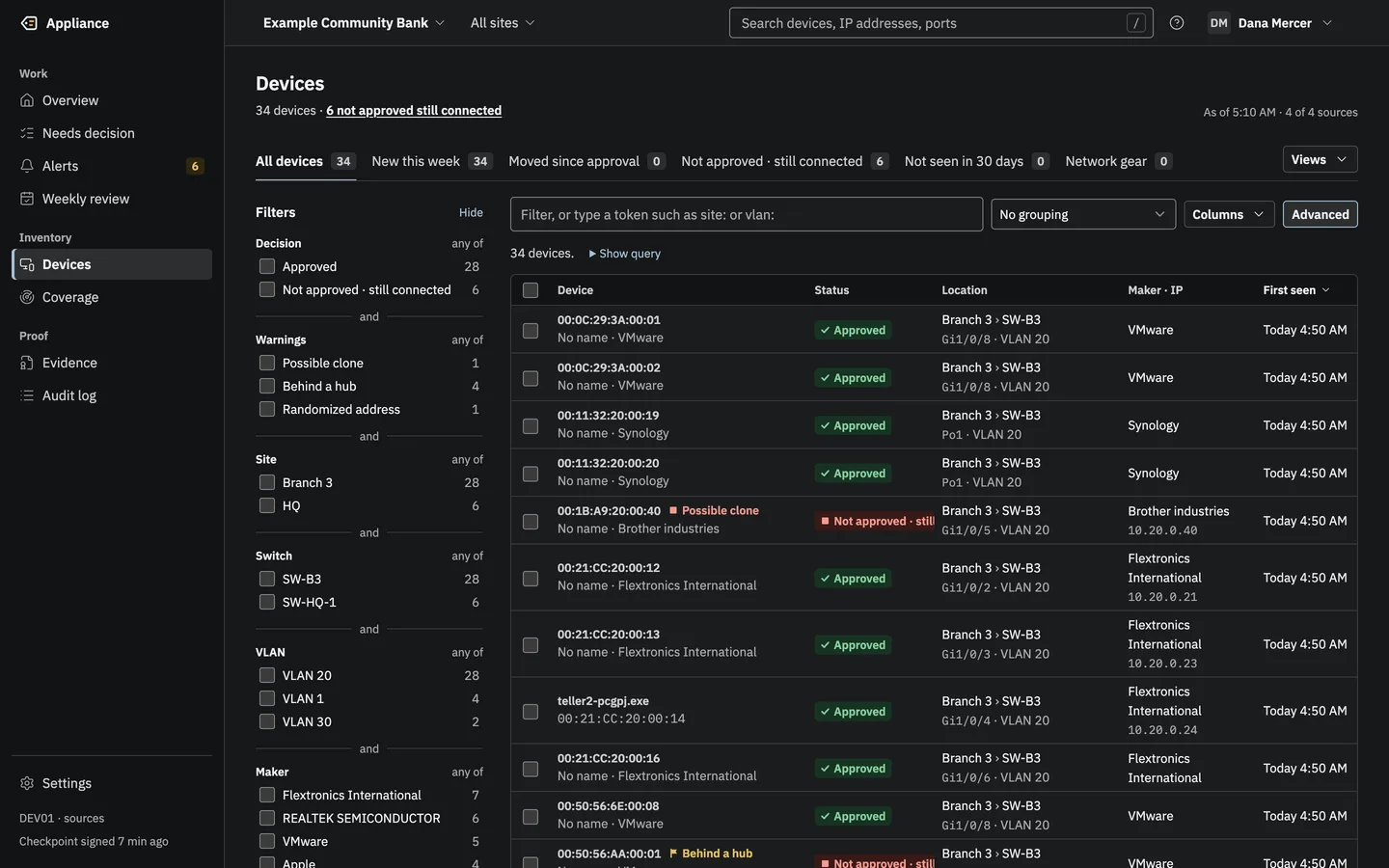Check the VLAN 30 filter
This screenshot has width=1389, height=868.
[267, 721]
